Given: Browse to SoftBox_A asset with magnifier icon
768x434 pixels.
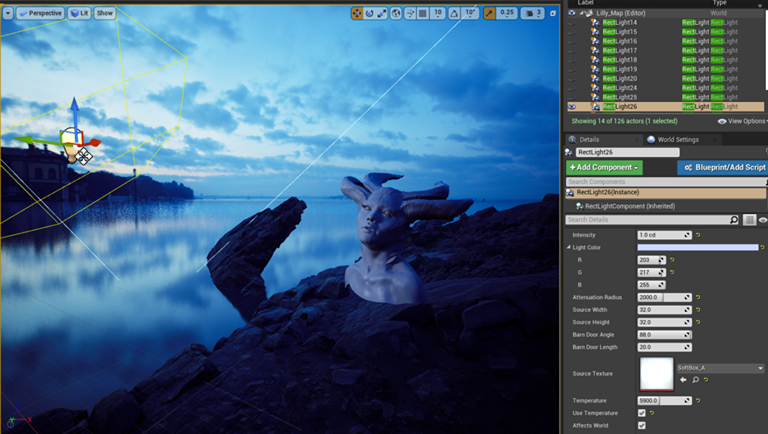Looking at the screenshot, I should pos(694,380).
